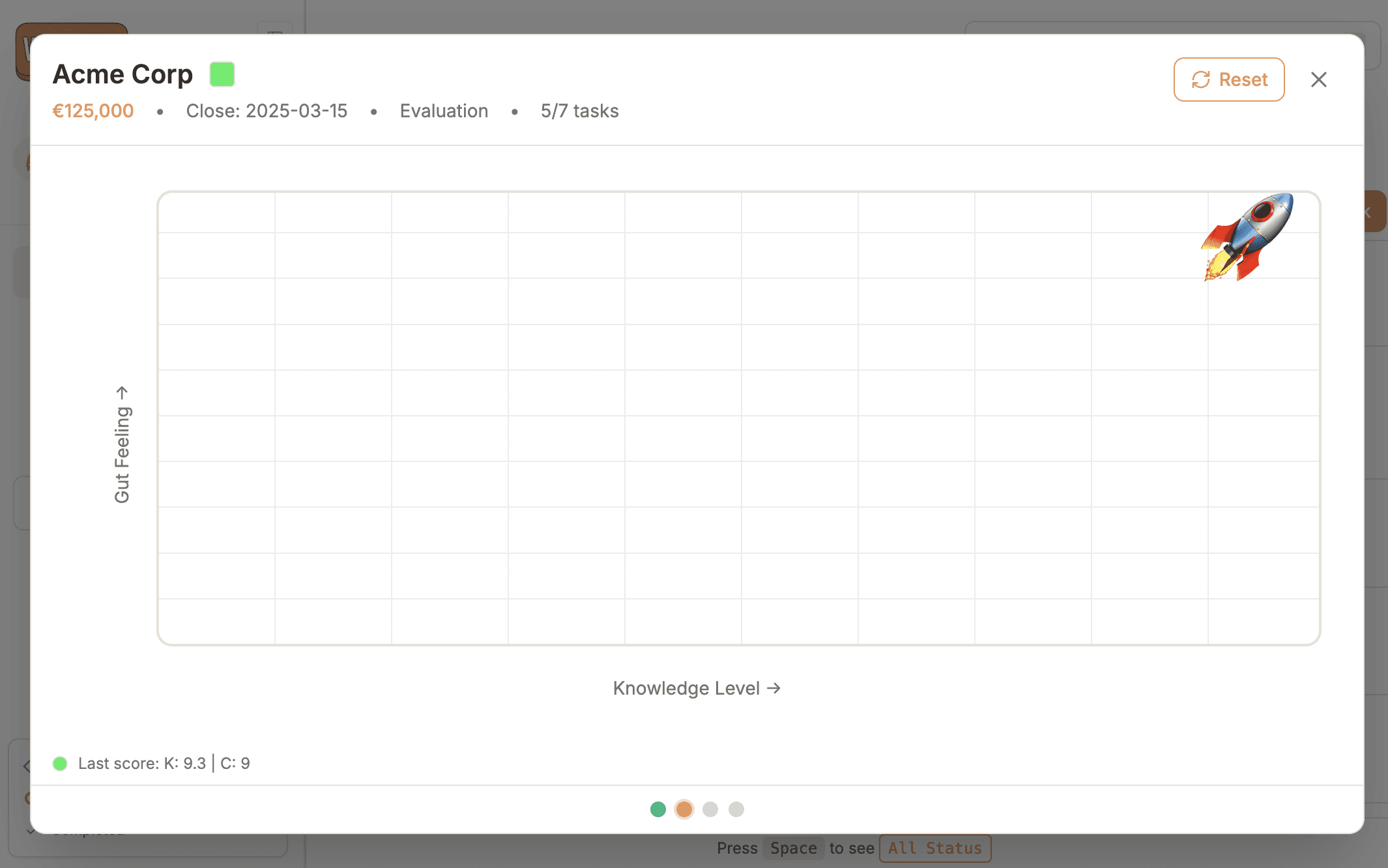Click green status dot beside Last score

(60, 763)
